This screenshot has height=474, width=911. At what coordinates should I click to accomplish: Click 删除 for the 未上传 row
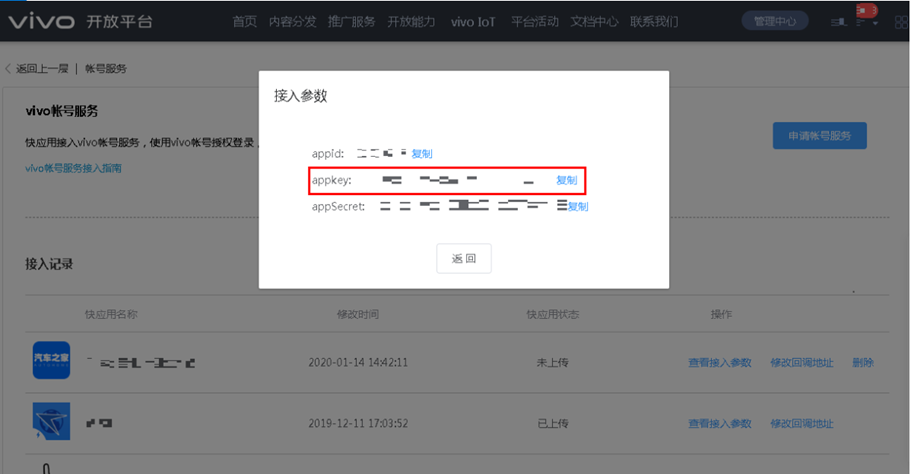click(863, 362)
